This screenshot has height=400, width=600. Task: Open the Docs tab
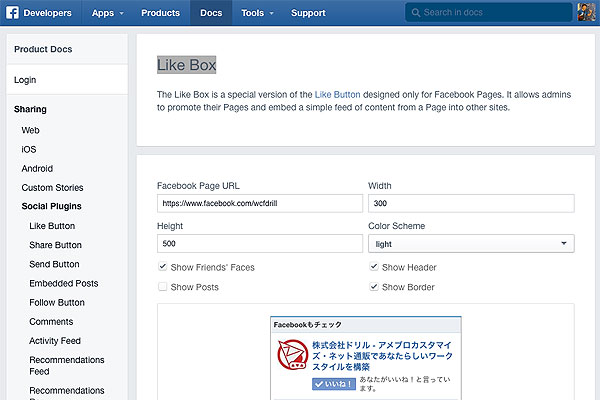211,13
